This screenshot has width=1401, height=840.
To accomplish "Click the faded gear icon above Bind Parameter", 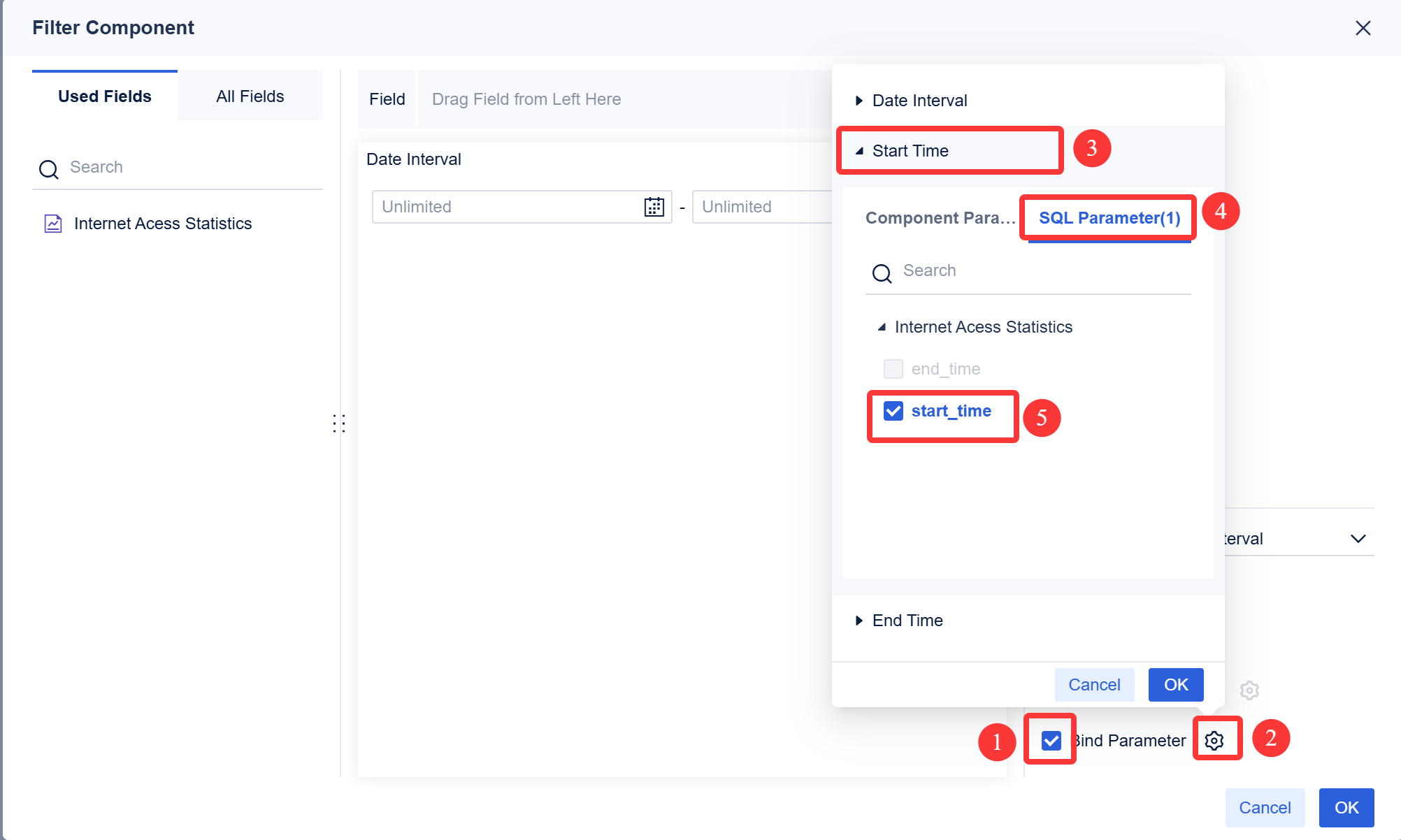I will tap(1249, 690).
